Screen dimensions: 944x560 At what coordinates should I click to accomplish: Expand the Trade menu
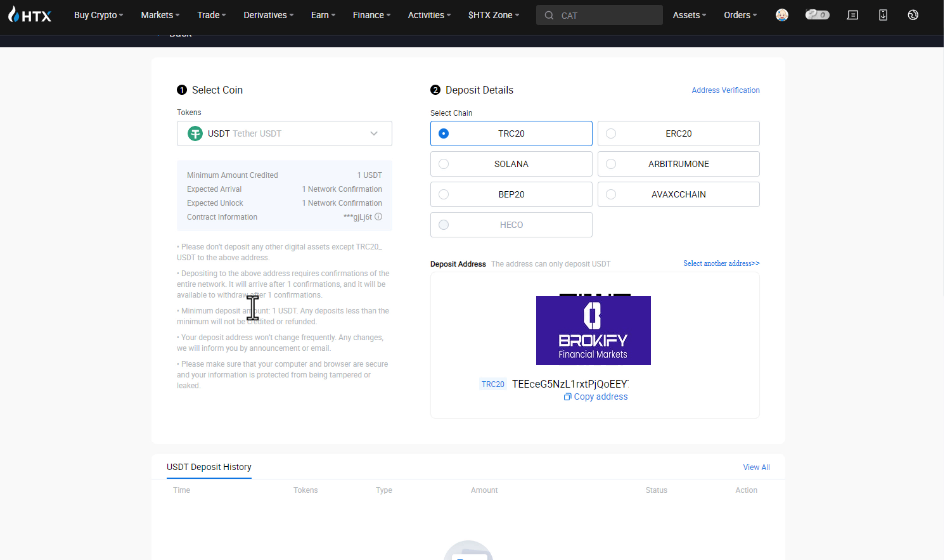click(x=211, y=15)
